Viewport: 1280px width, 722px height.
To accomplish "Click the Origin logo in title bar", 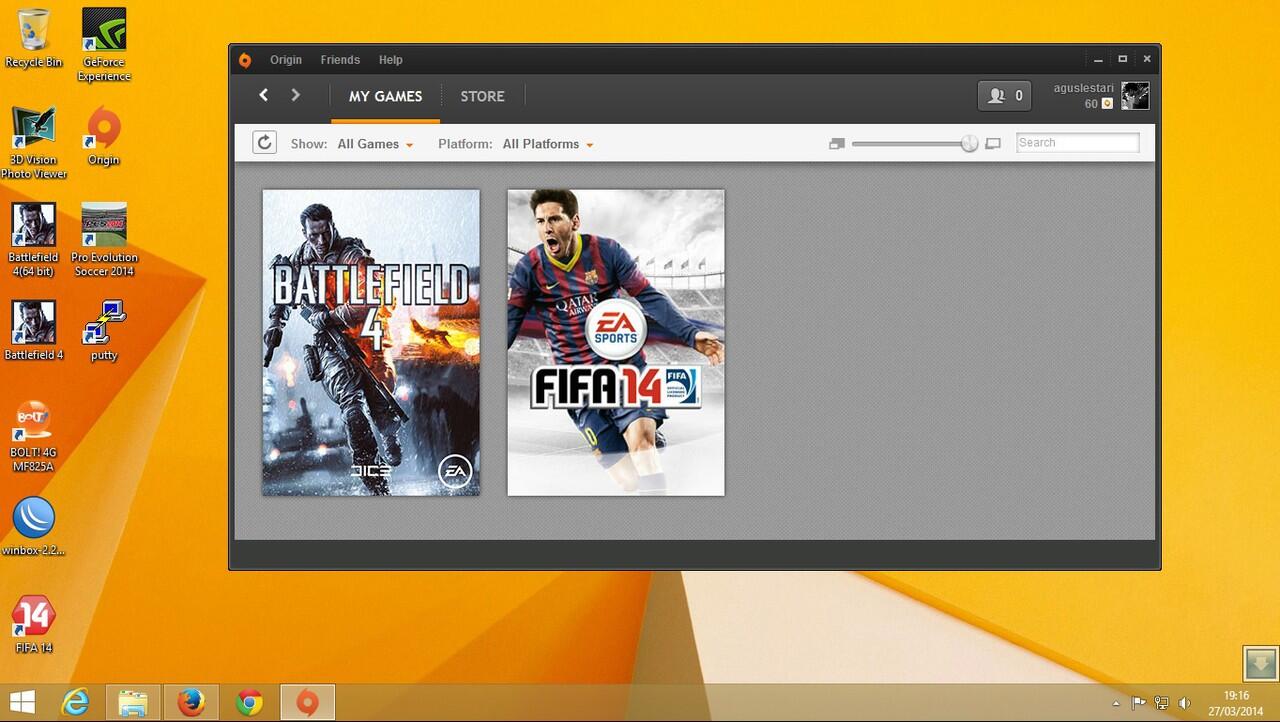I will click(245, 60).
